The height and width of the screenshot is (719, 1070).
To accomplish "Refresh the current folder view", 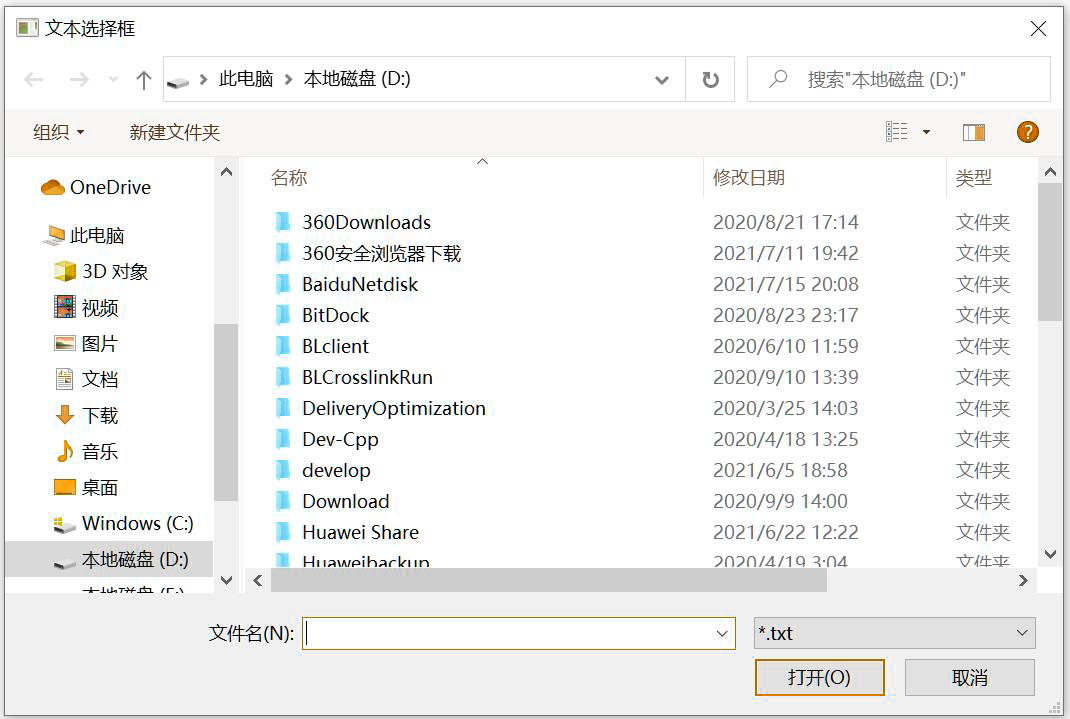I will pos(710,80).
